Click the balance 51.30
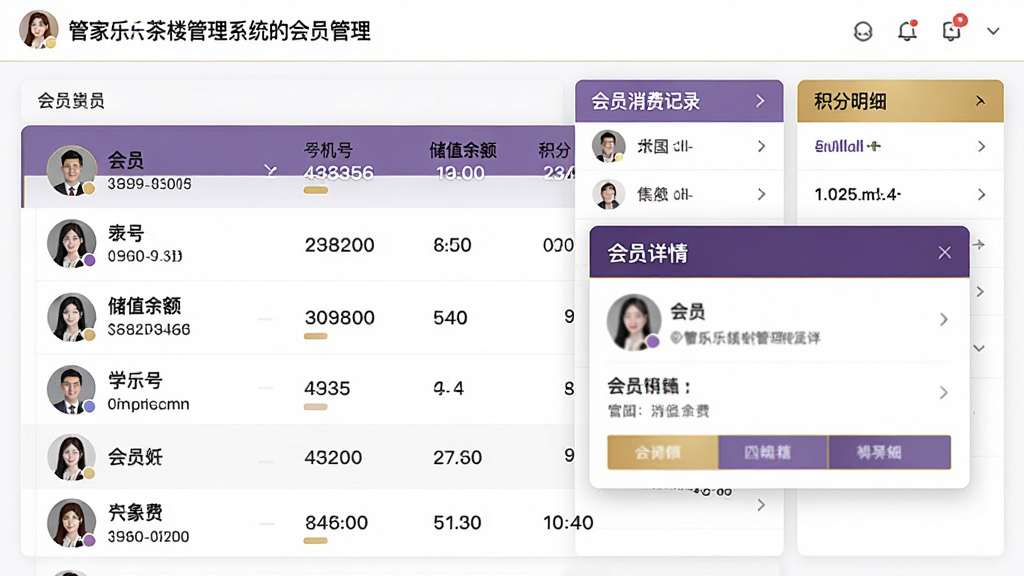This screenshot has width=1024, height=576. 457,522
